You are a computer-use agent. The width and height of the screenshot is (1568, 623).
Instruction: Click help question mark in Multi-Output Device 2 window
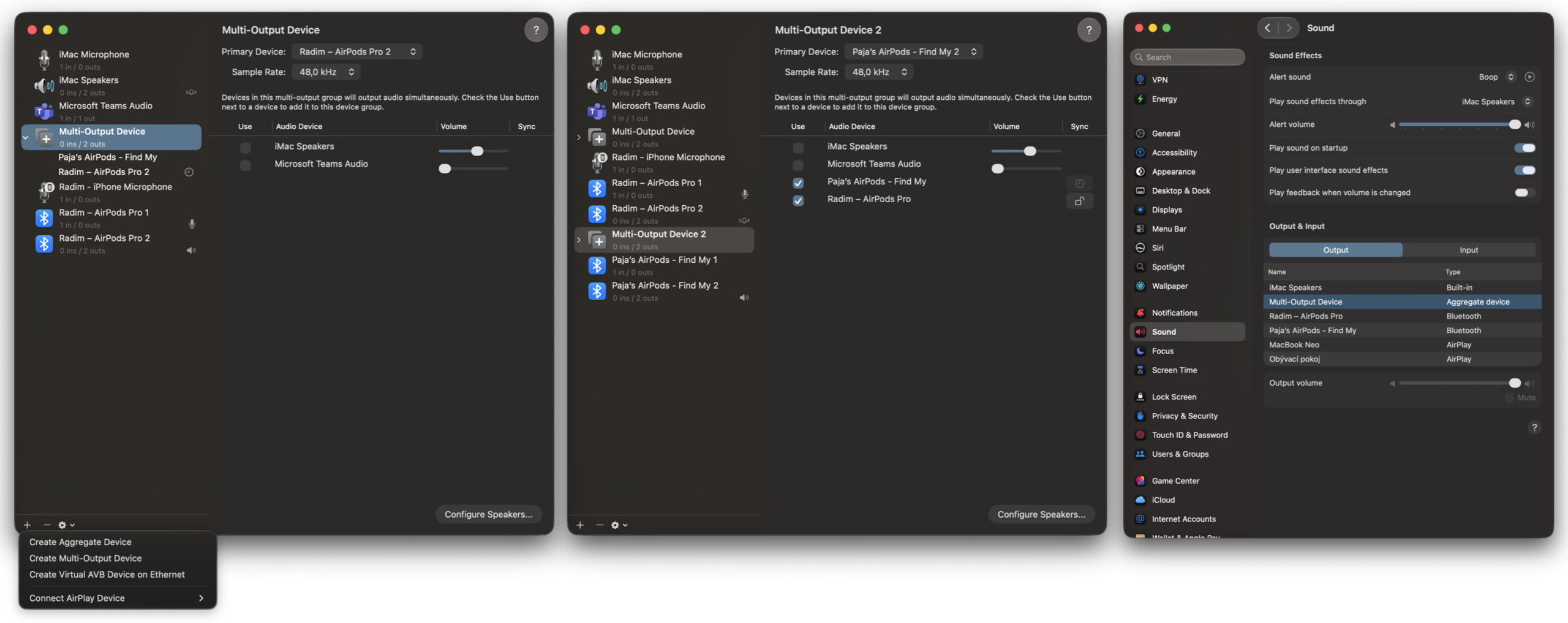[1088, 30]
